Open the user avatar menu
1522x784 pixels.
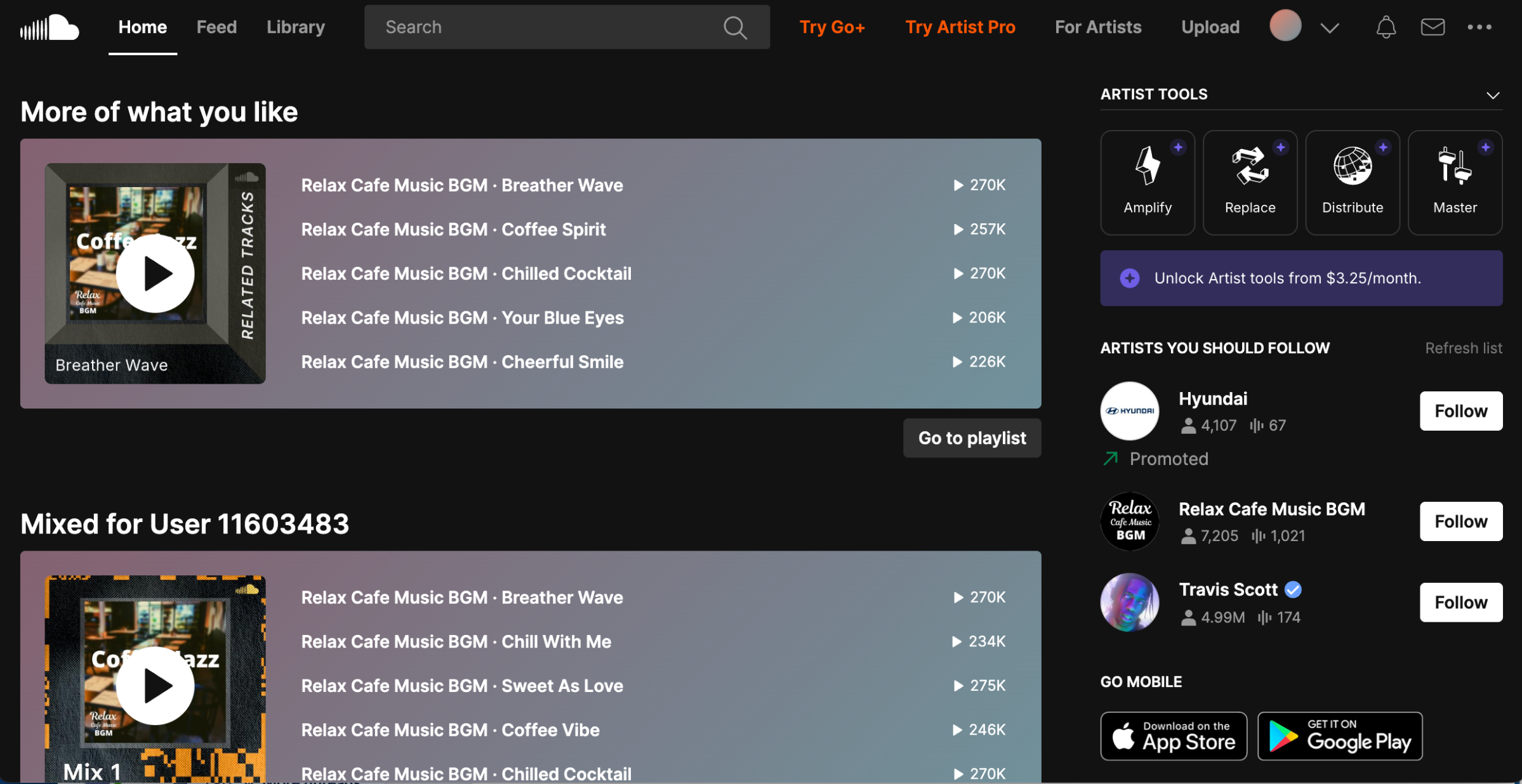1285,26
